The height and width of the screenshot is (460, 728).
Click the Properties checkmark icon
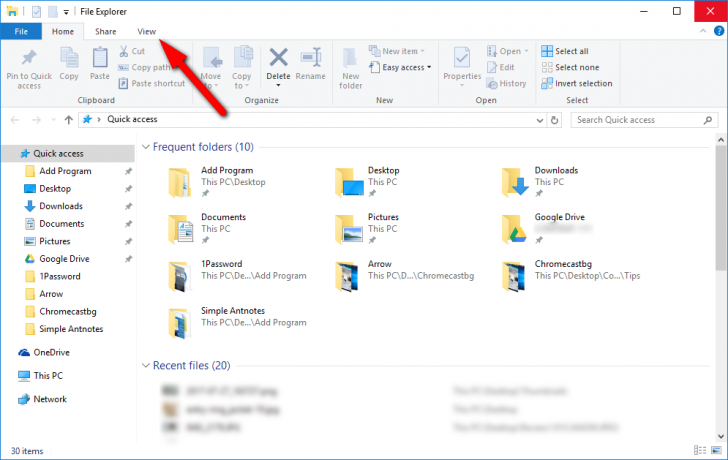[x=462, y=58]
